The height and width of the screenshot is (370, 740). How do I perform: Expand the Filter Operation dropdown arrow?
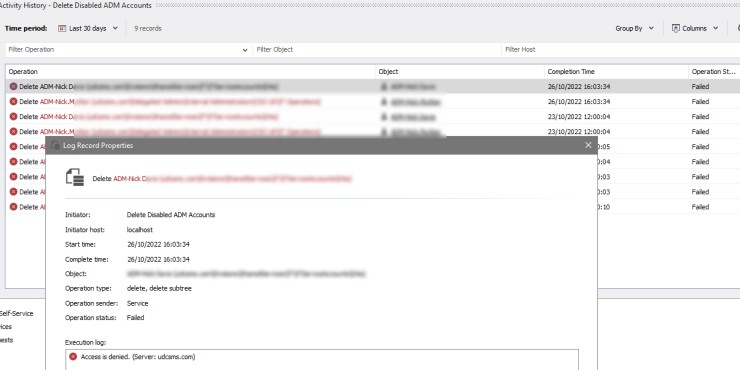245,50
